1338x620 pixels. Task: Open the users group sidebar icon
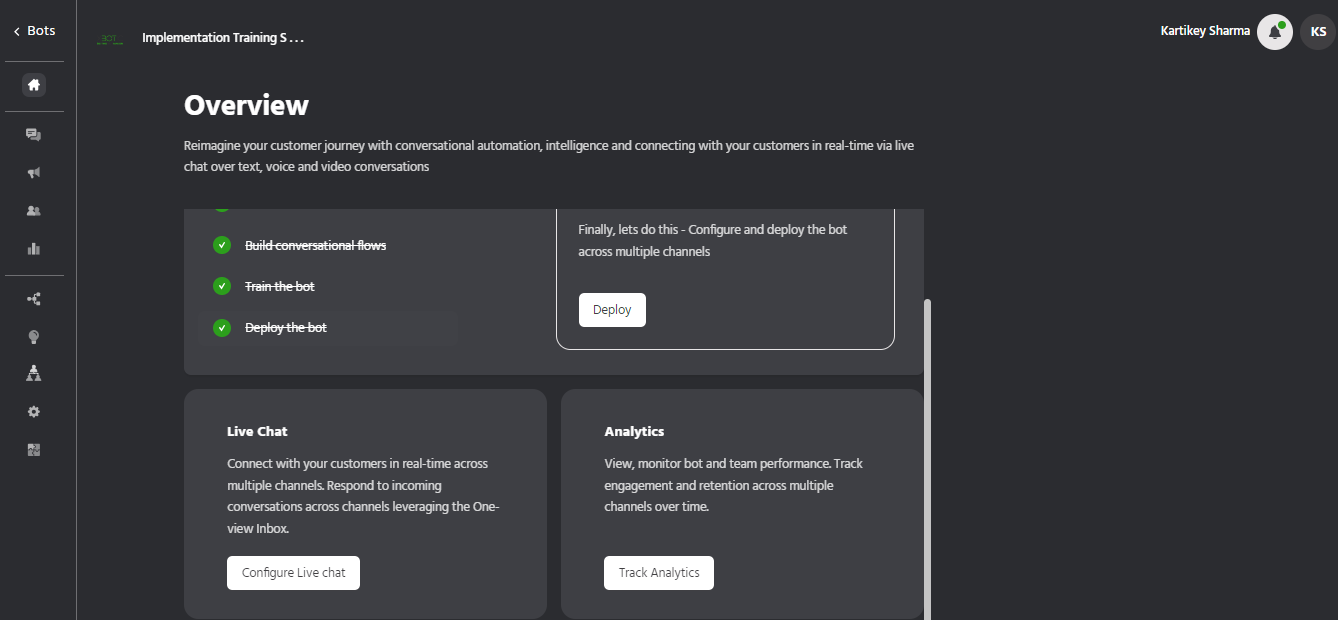pos(34,211)
